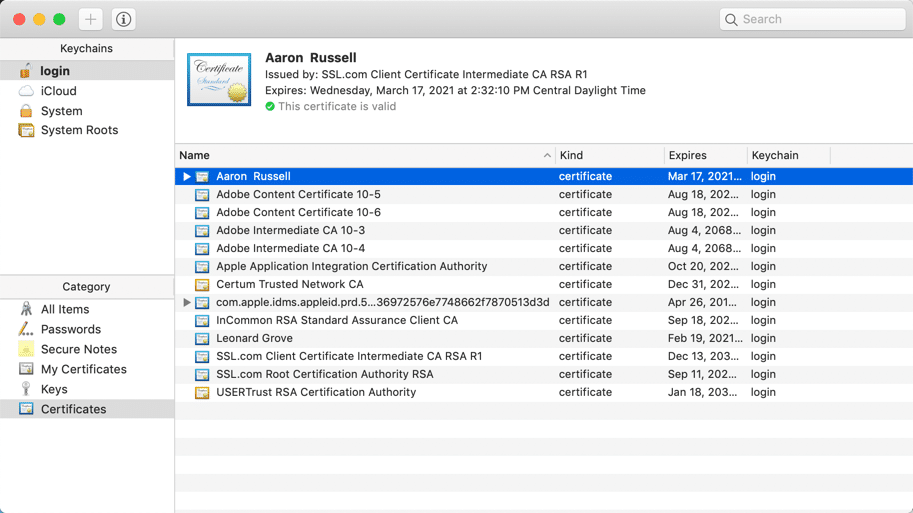Click the info button in the toolbar
This screenshot has width=913, height=513.
coord(123,19)
